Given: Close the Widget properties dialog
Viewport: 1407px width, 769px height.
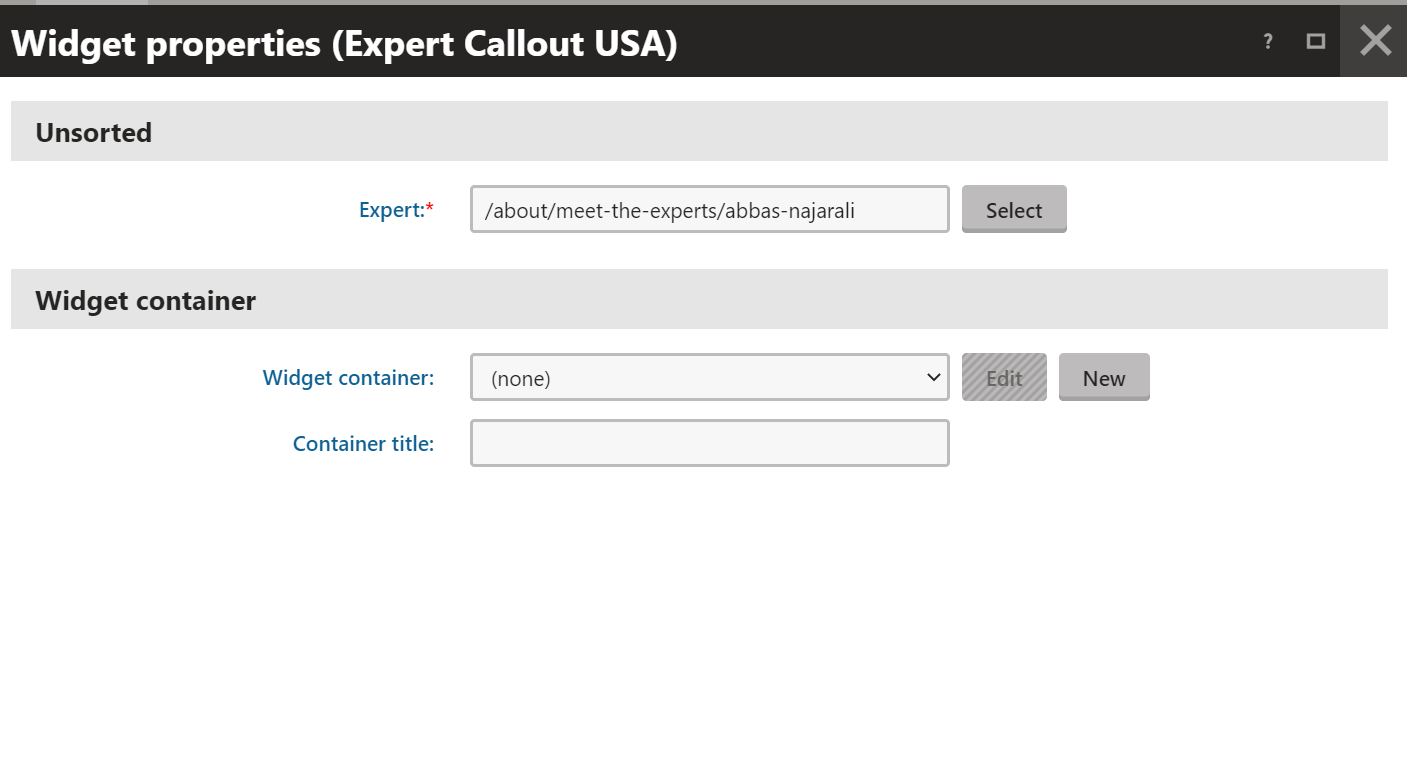Looking at the screenshot, I should click(1375, 40).
